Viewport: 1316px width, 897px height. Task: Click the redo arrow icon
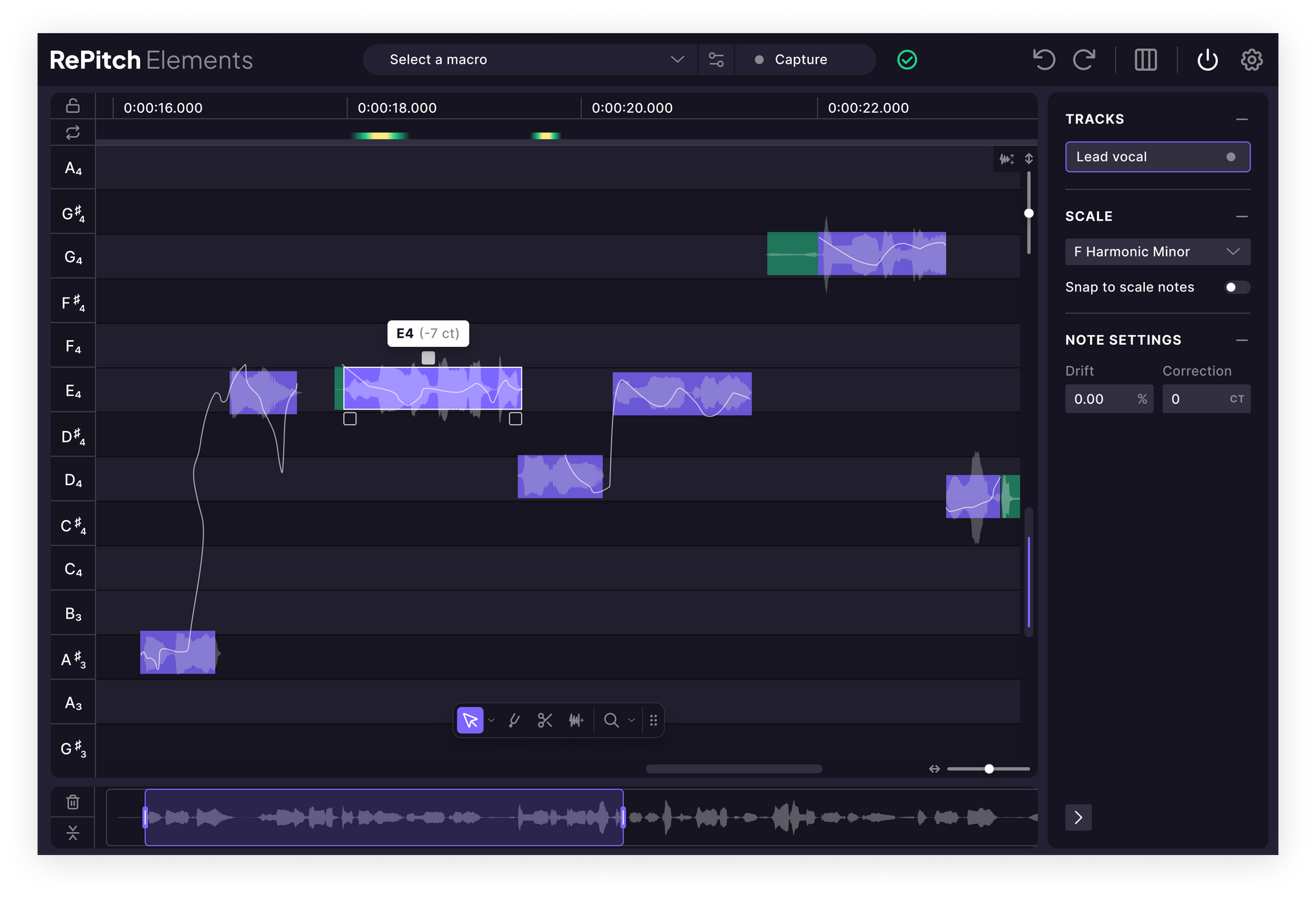(x=1085, y=60)
